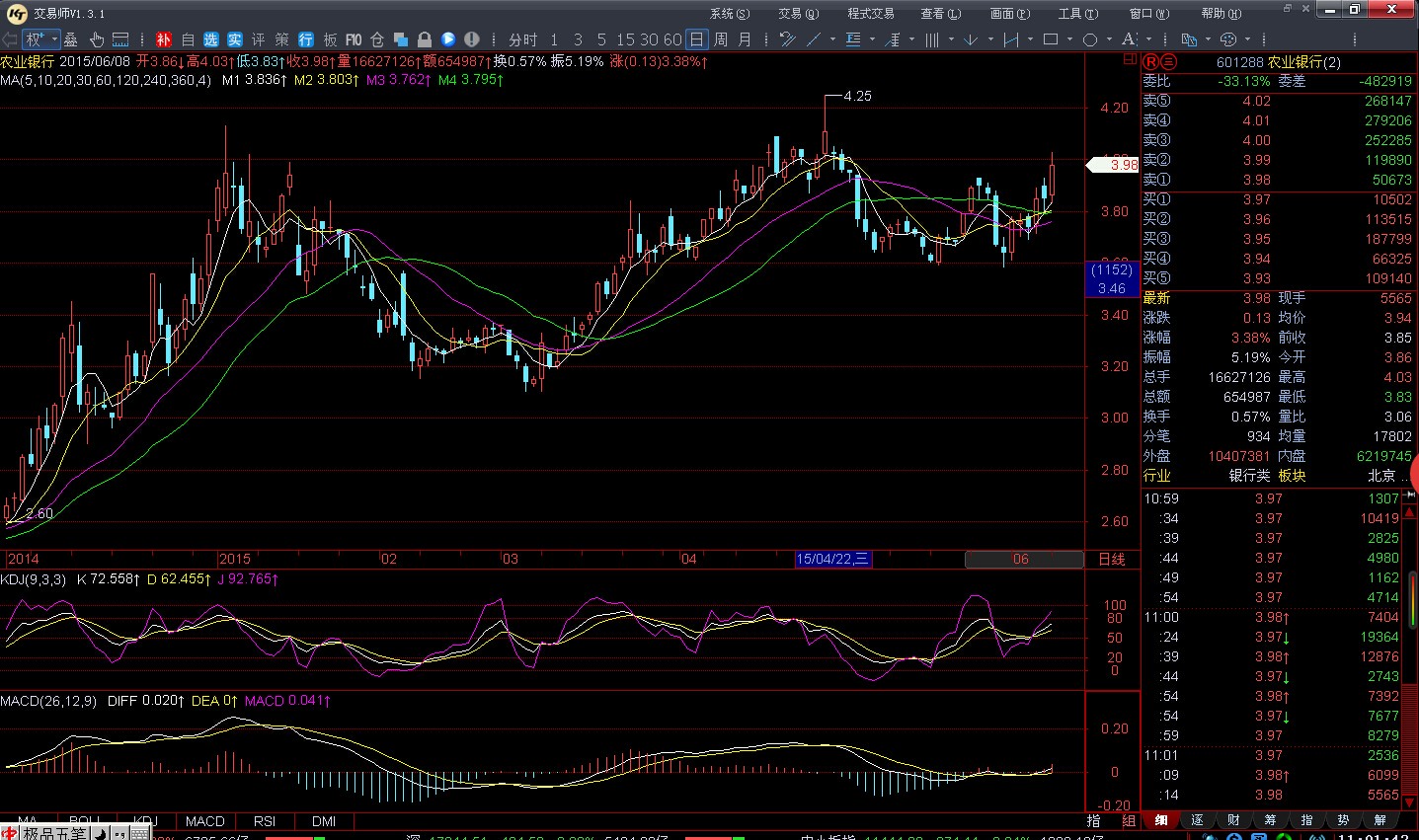The height and width of the screenshot is (840, 1419).
Task: Expand the 权 adjustment dropdown
Action: 55,39
